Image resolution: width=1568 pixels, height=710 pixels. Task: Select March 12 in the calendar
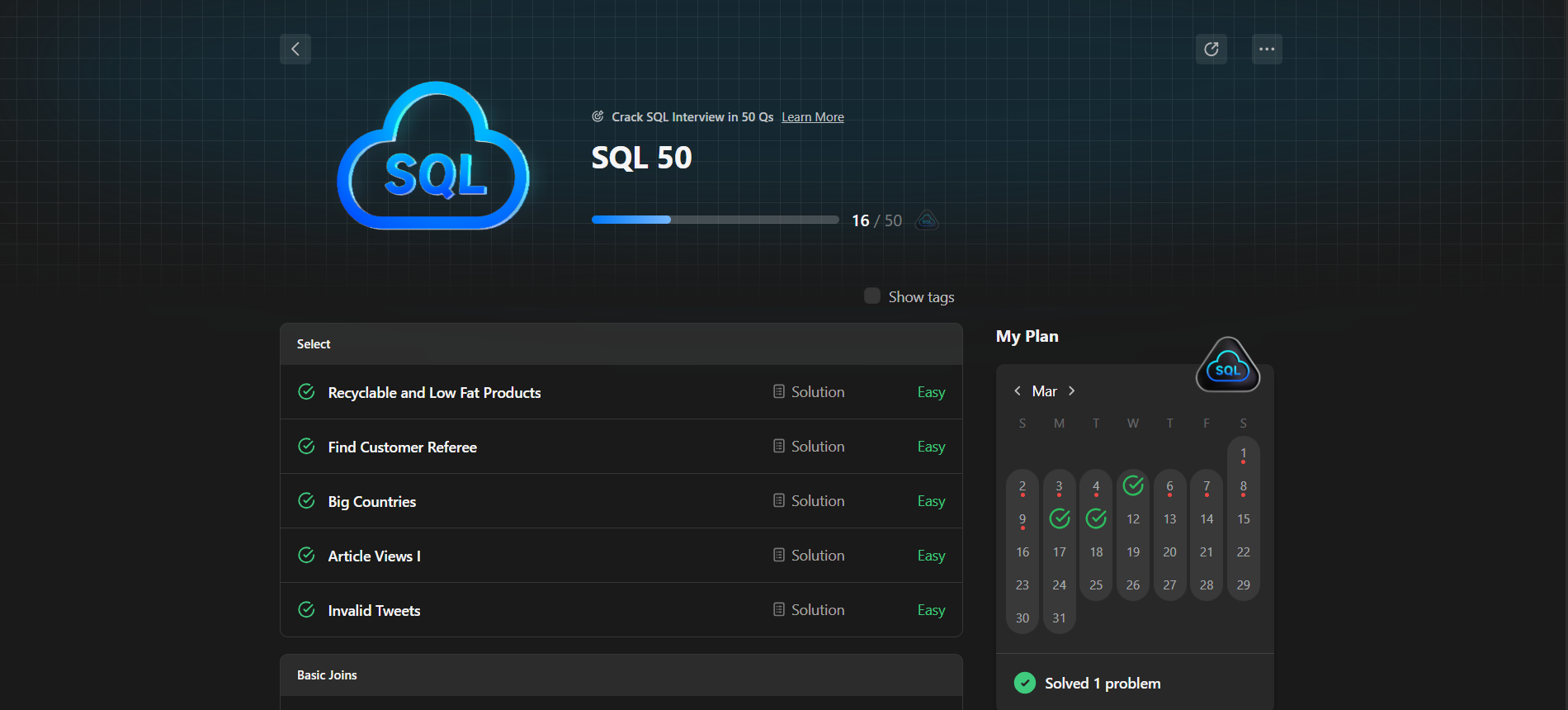point(1133,519)
